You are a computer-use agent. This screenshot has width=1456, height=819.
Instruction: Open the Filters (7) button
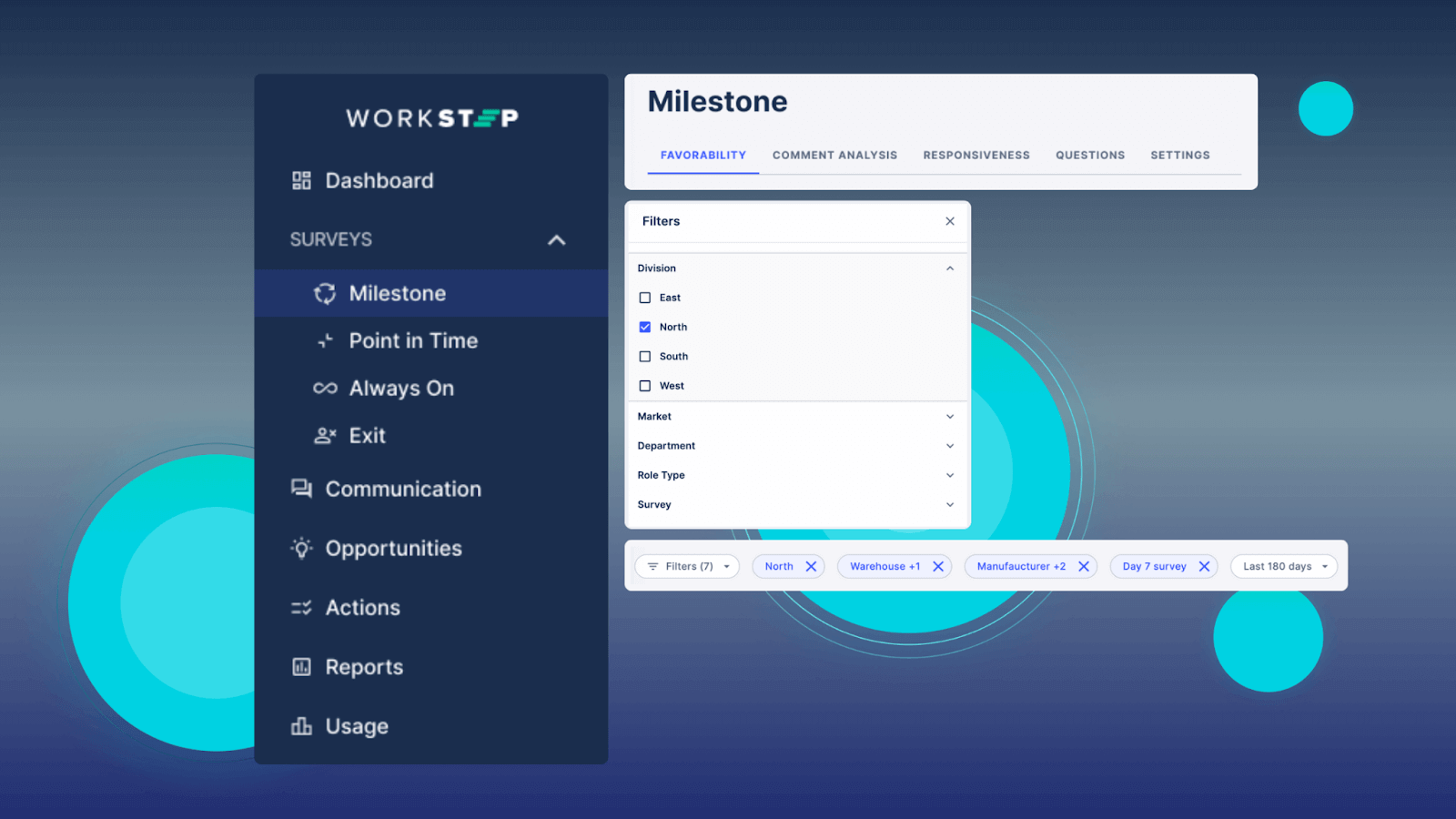tap(687, 566)
